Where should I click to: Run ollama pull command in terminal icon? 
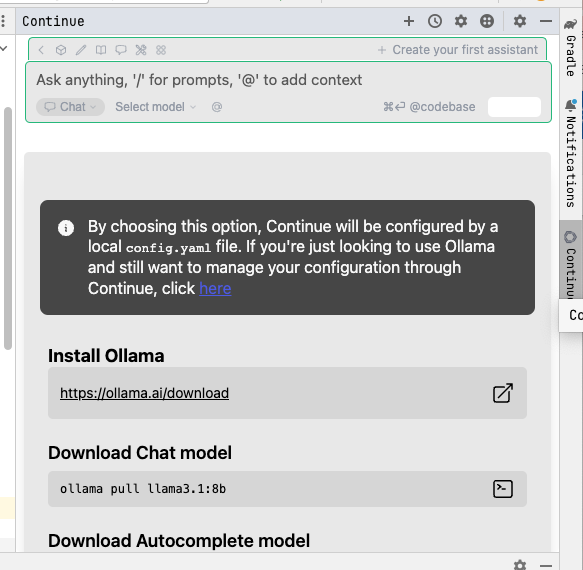click(x=503, y=489)
